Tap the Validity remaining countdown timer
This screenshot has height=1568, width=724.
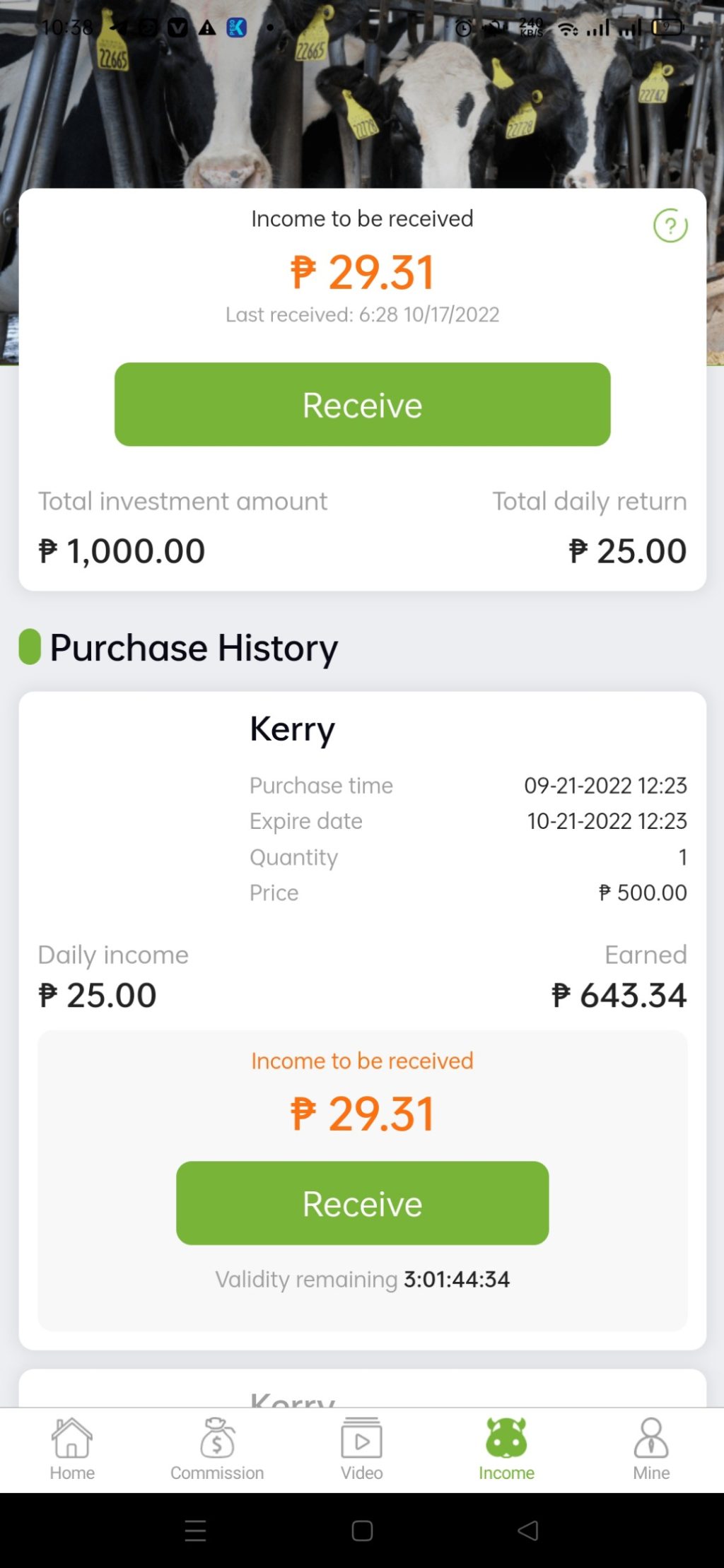[x=456, y=1279]
